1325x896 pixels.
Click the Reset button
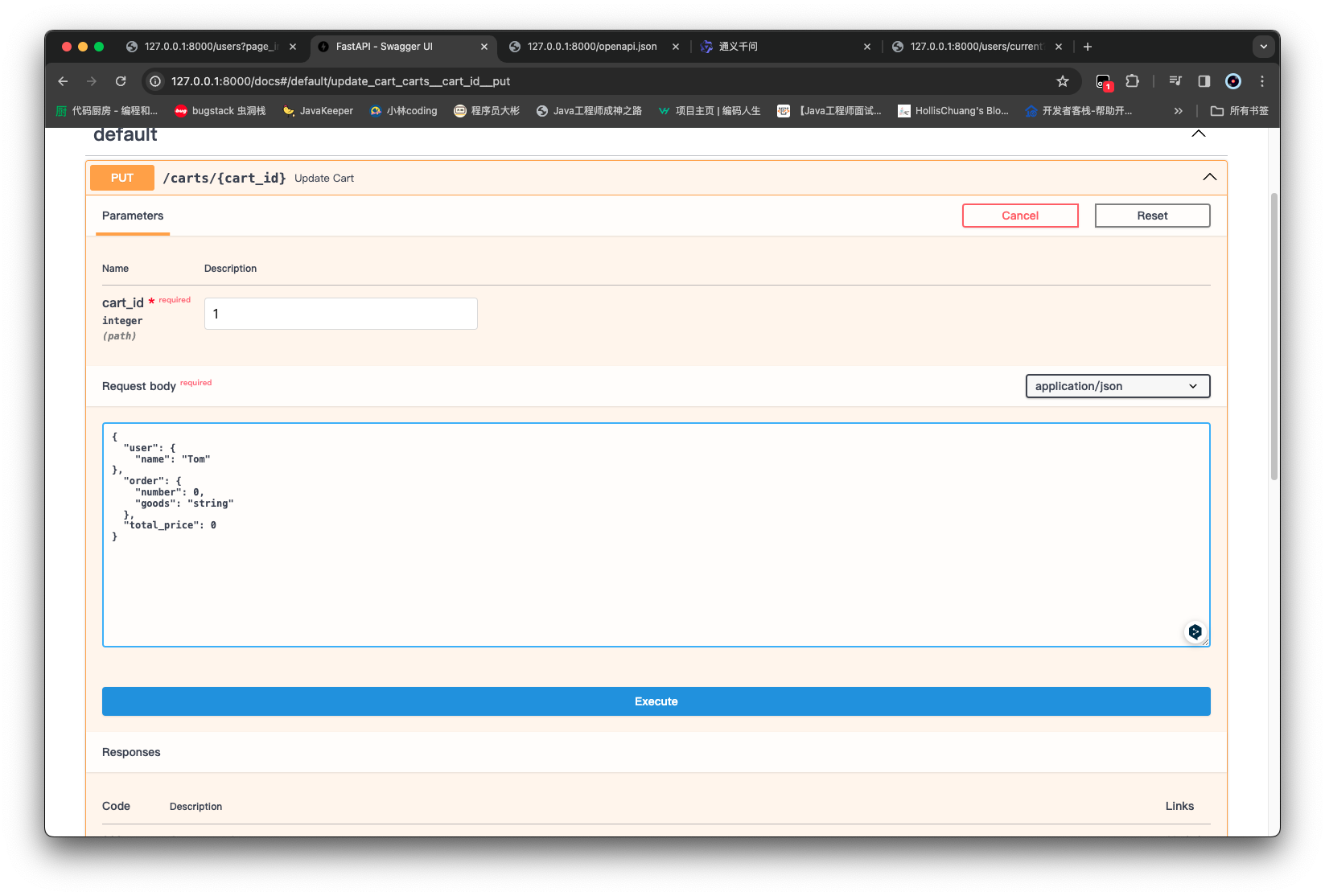tap(1153, 216)
